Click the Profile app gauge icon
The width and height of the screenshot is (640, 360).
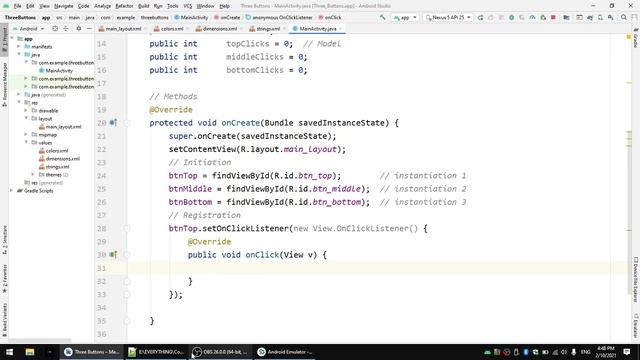(532, 18)
